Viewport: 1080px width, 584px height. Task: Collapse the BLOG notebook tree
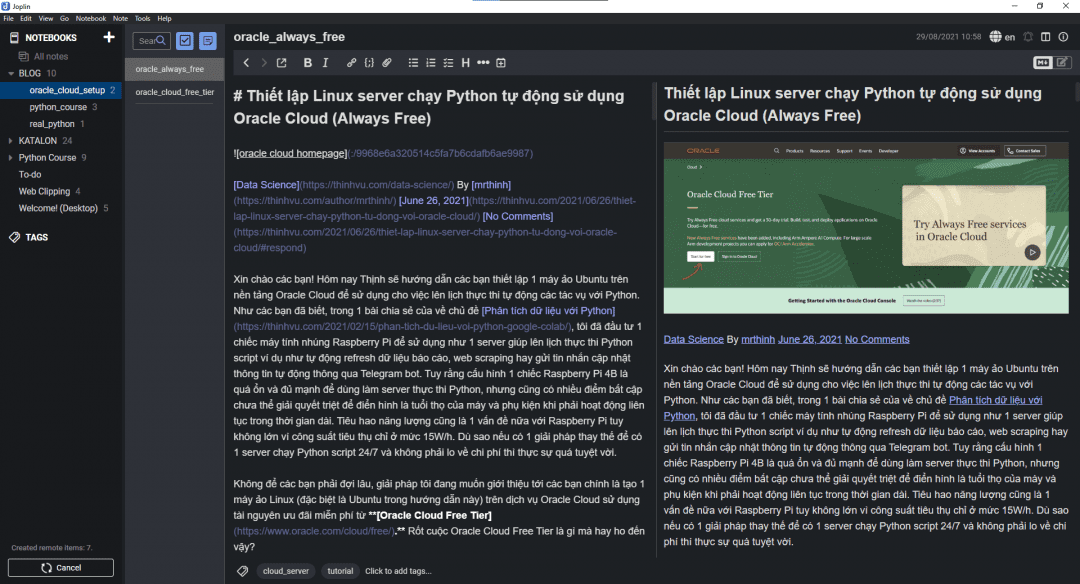(x=10, y=74)
